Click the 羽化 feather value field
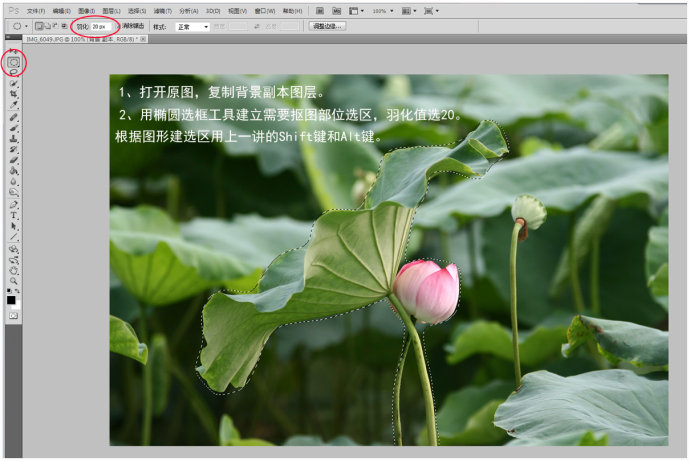 click(x=102, y=26)
